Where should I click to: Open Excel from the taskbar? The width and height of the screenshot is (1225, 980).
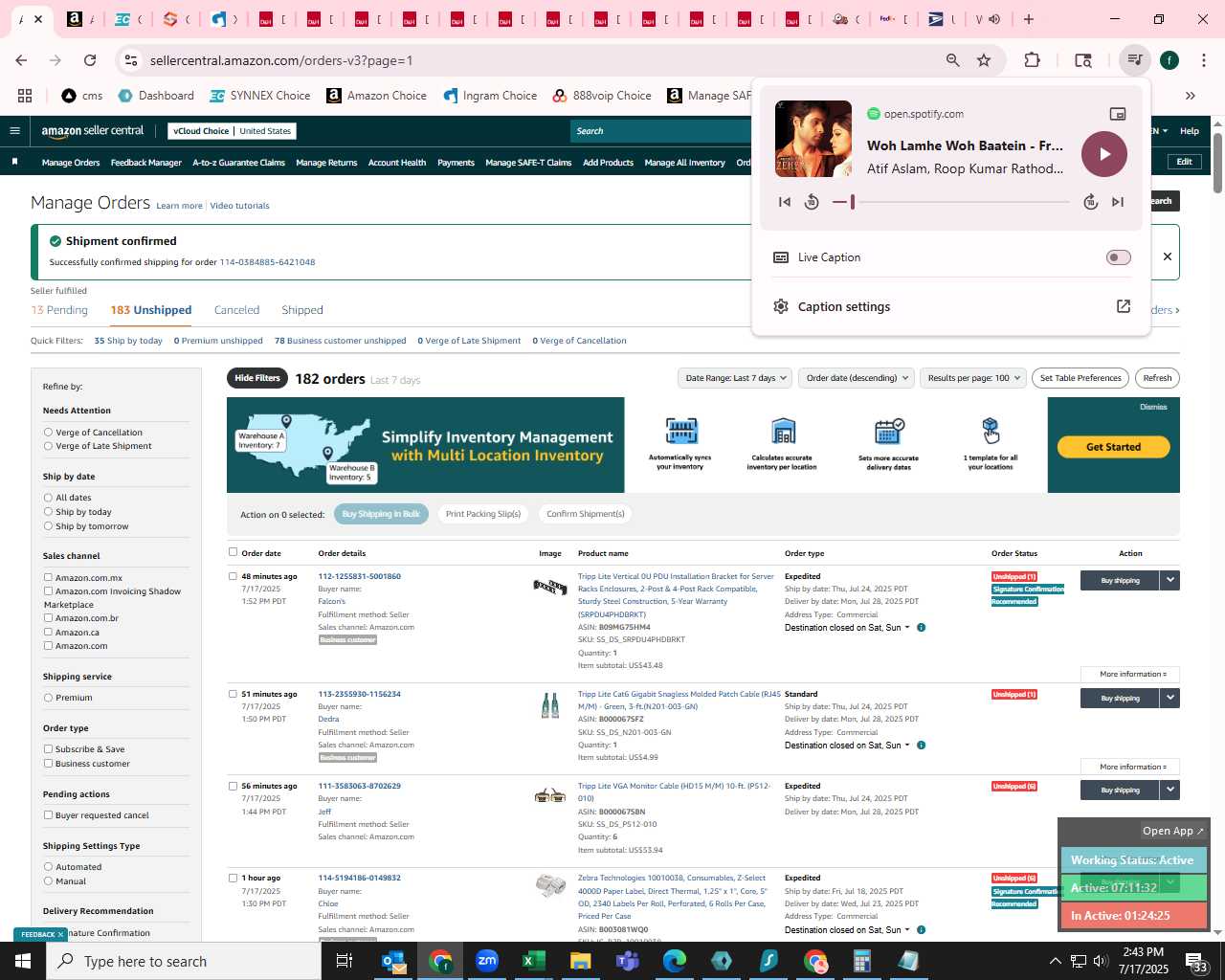point(534,961)
